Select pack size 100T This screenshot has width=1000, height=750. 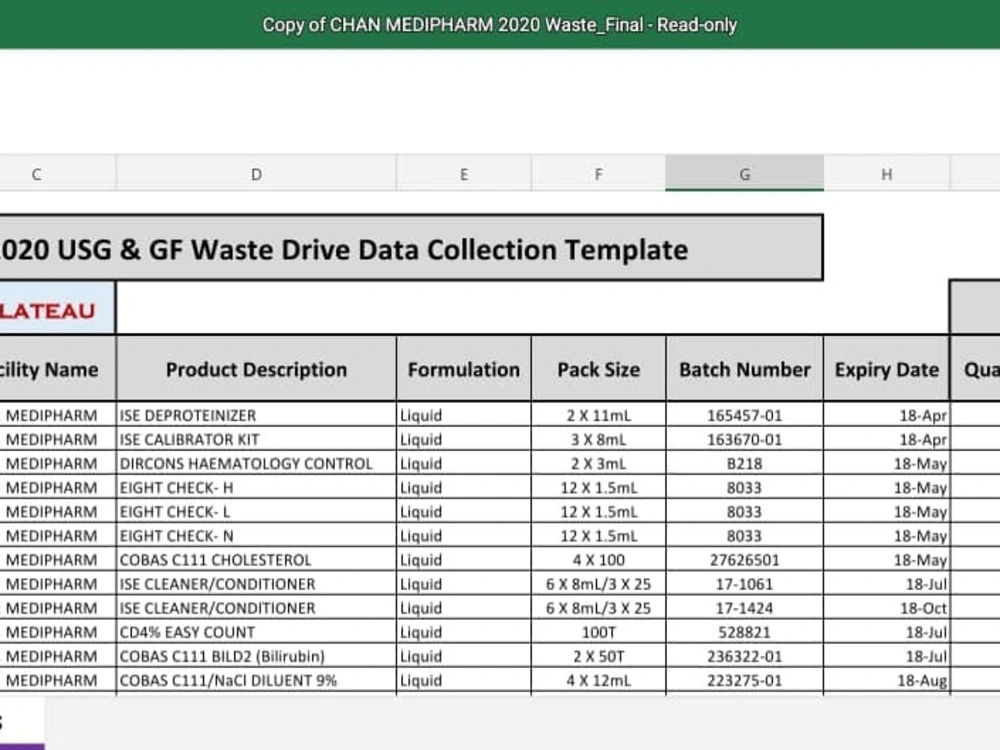click(598, 632)
